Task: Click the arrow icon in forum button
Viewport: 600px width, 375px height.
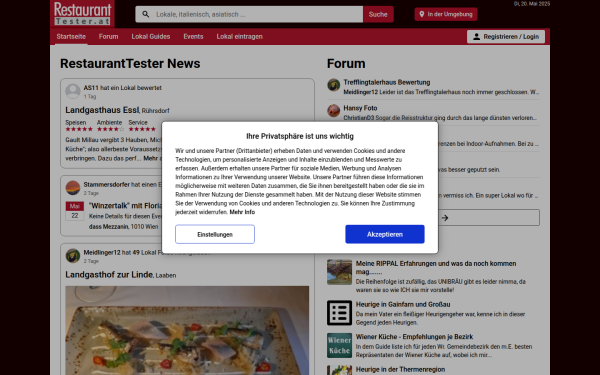Action: (x=445, y=218)
